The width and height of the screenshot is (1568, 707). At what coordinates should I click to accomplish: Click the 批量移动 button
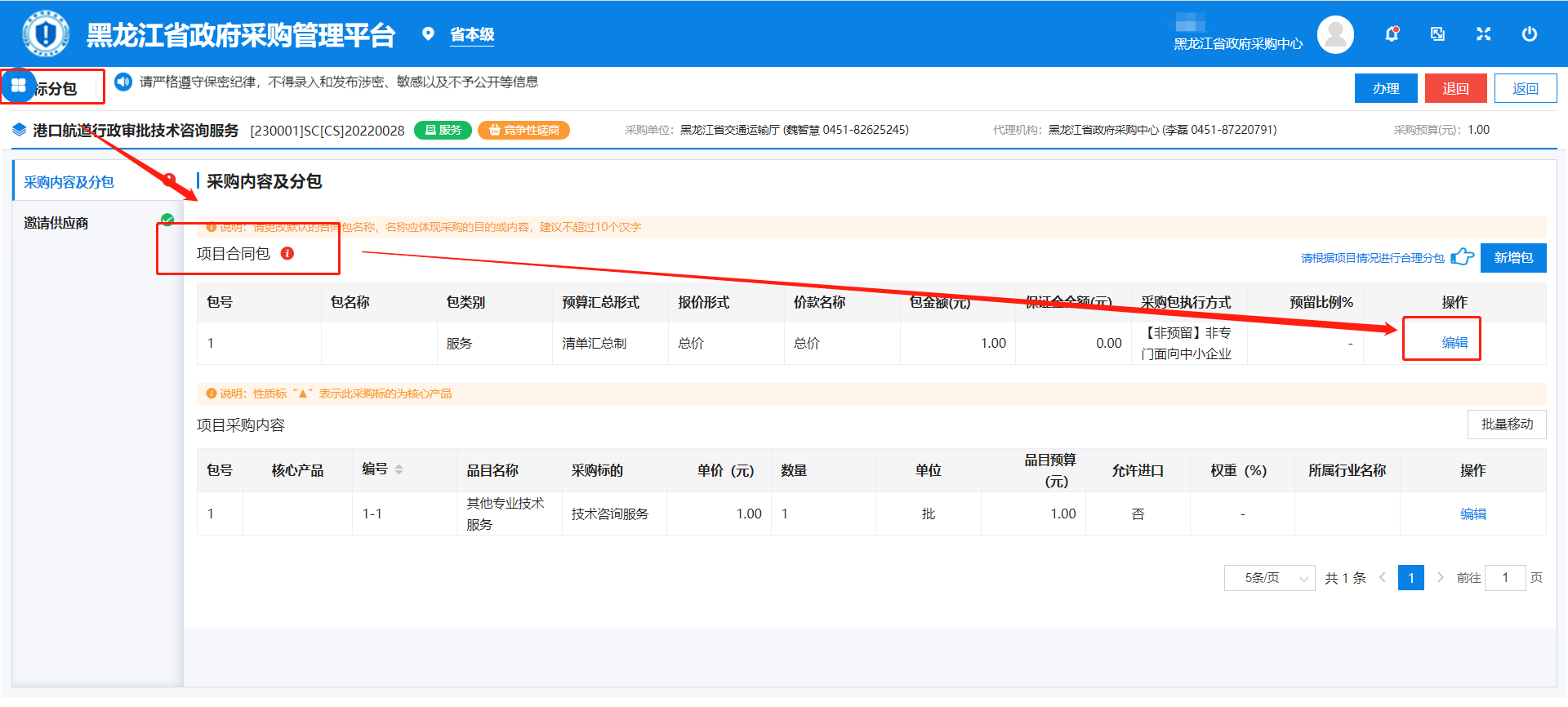click(1507, 425)
